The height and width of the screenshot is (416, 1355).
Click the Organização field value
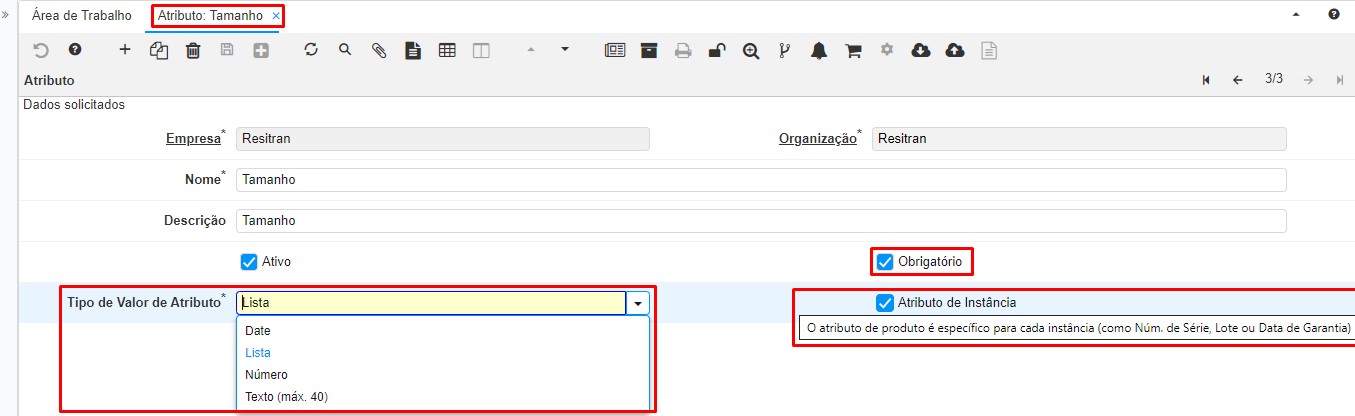pos(1079,139)
